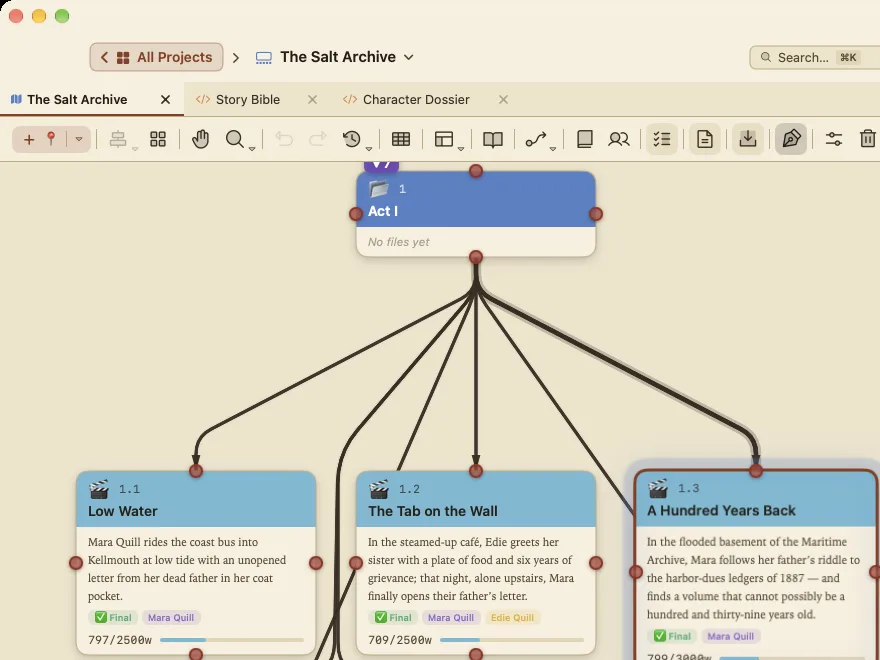Click the connection path tool
880x660 pixels.
tap(535, 139)
